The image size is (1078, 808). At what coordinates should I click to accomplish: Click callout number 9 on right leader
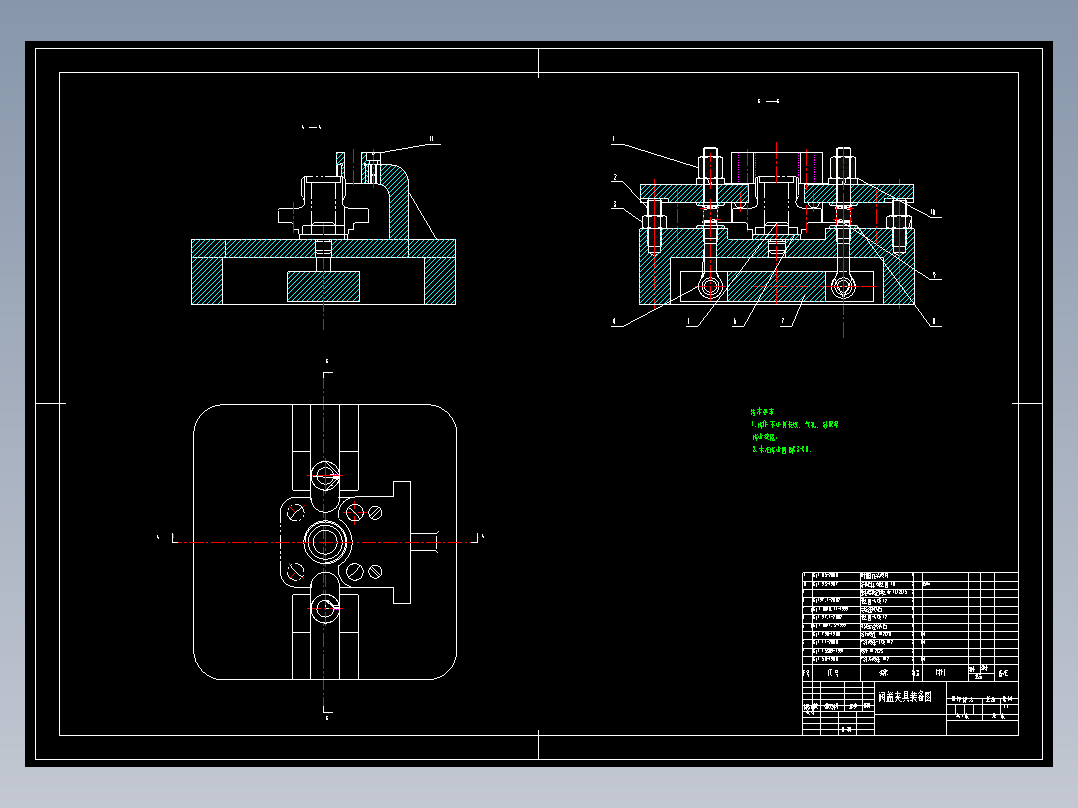coord(933,275)
